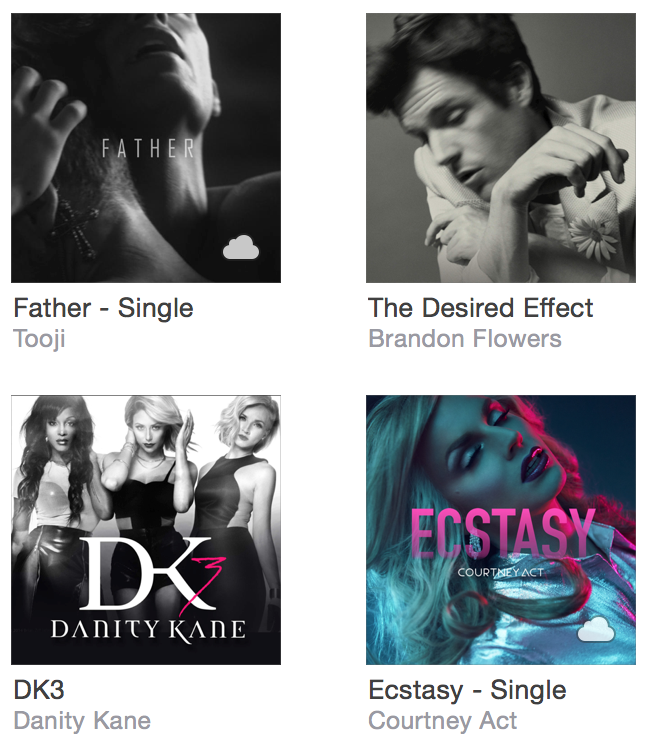Click the FATHER lettering on the cover
The height and width of the screenshot is (746, 648).
(x=148, y=148)
